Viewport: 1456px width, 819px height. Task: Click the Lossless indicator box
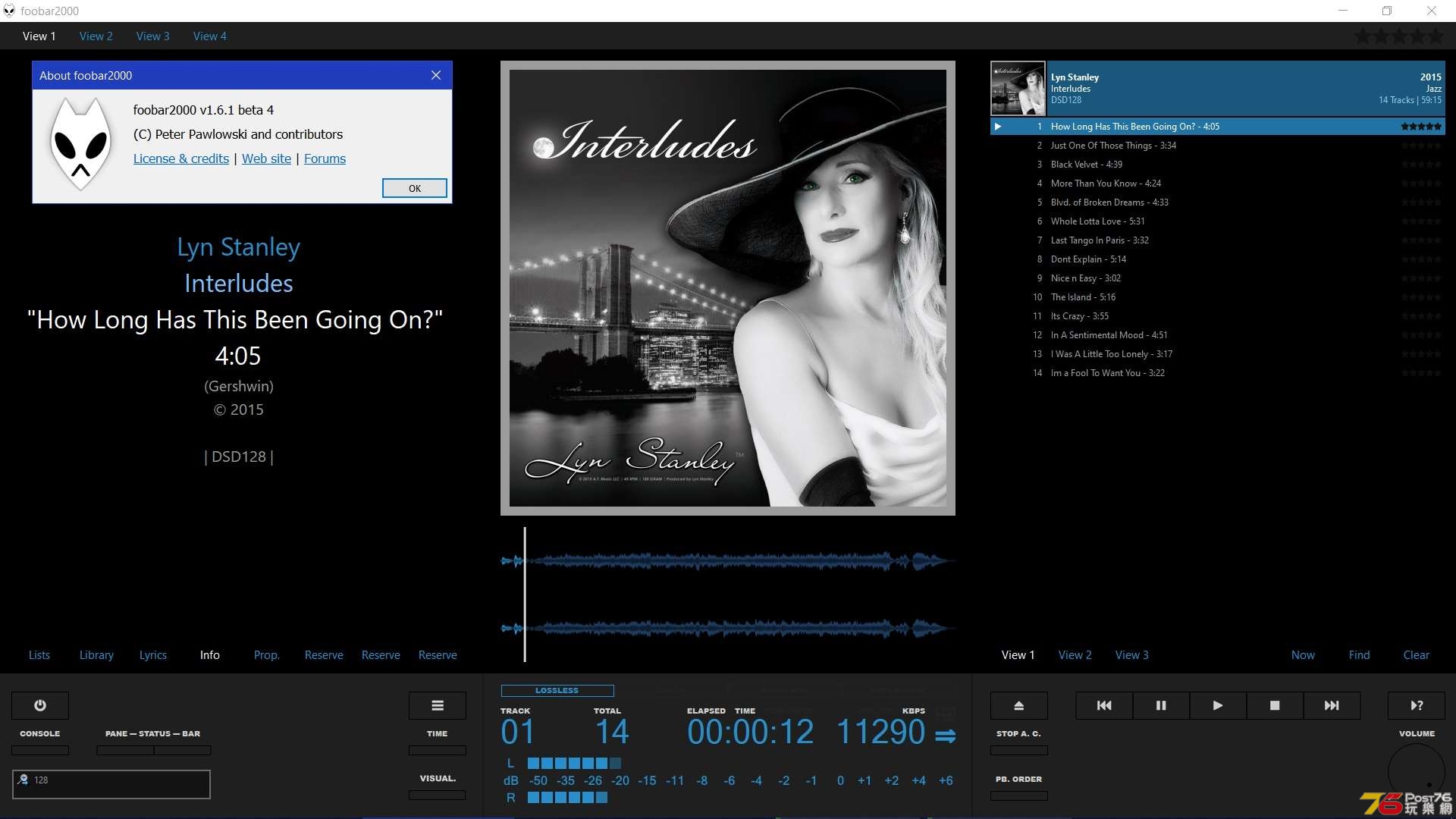tap(557, 690)
